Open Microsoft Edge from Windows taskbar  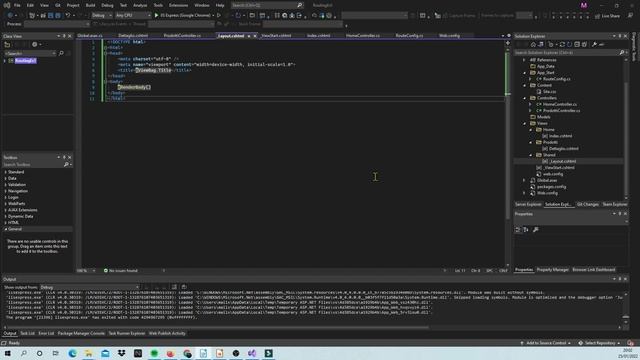coord(73,353)
